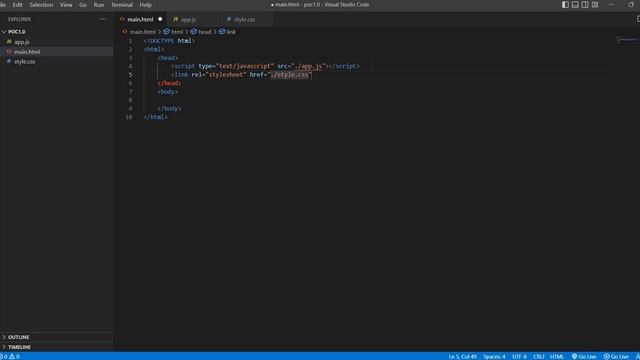The image size is (640, 360).
Task: Click the text/javascript type attribute value
Action: point(245,66)
